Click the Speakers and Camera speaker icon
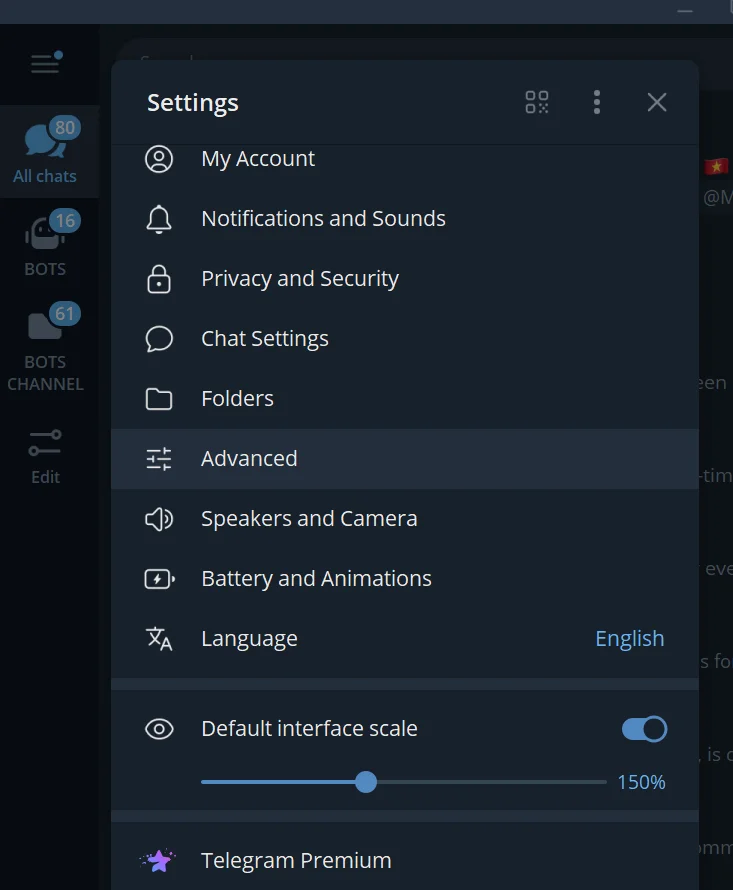Image resolution: width=733 pixels, height=890 pixels. point(159,519)
